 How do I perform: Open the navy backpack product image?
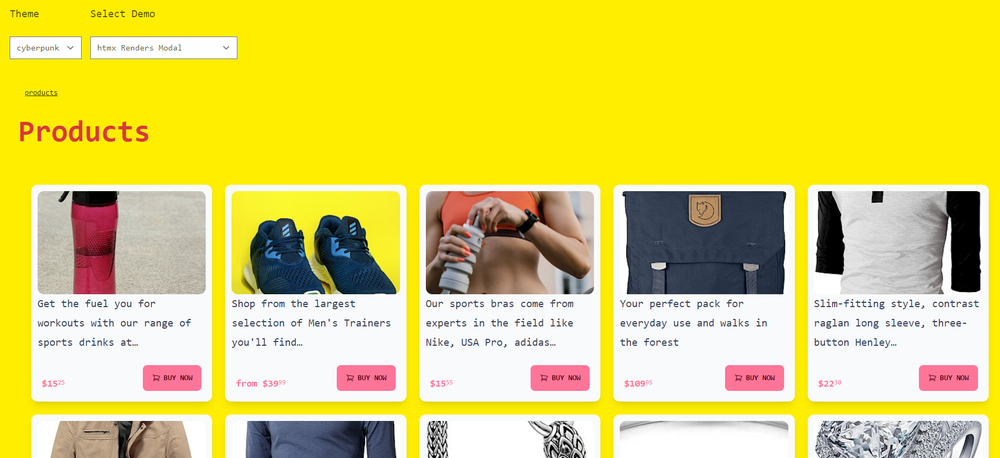click(704, 242)
